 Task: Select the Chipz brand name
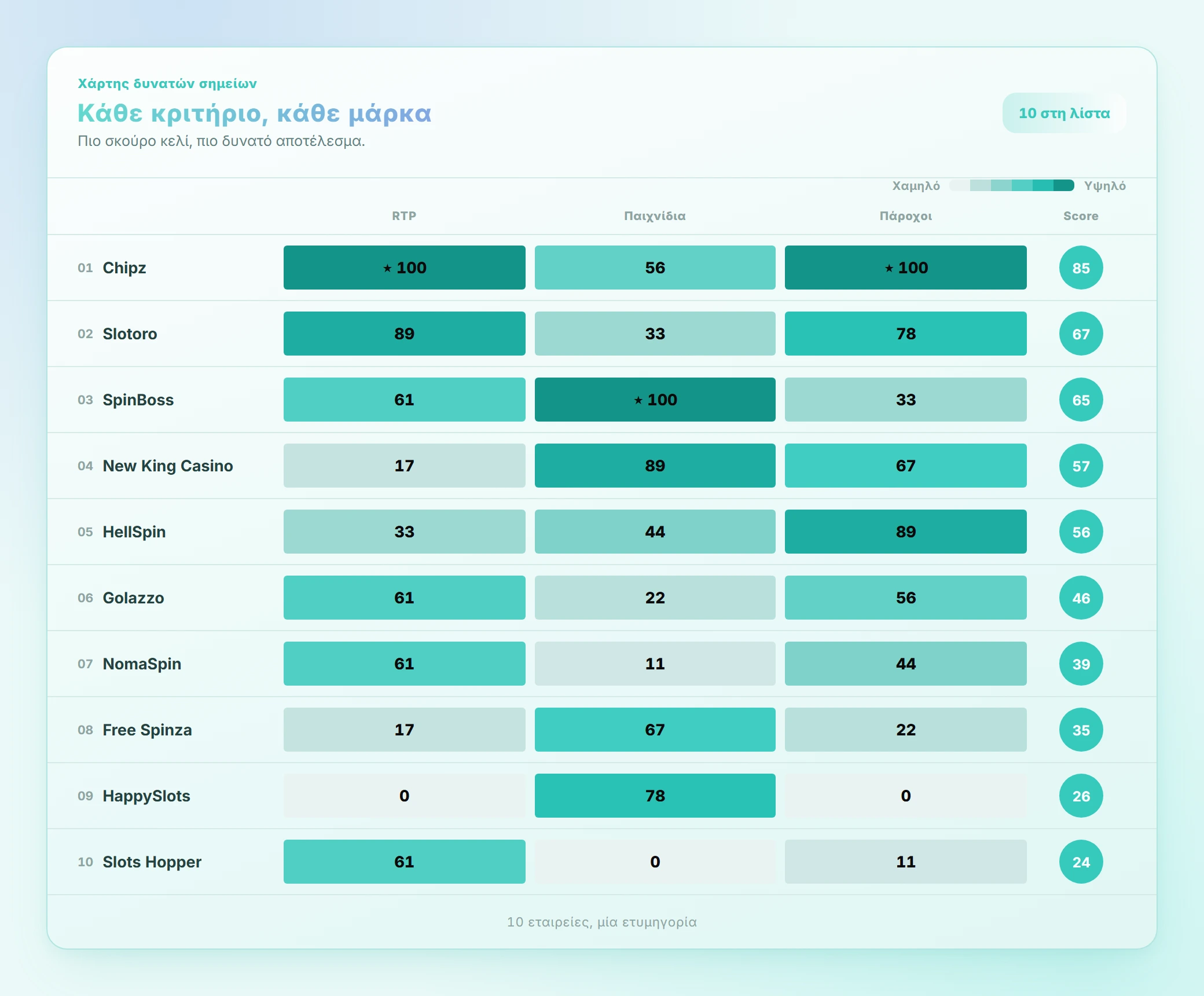tap(124, 268)
